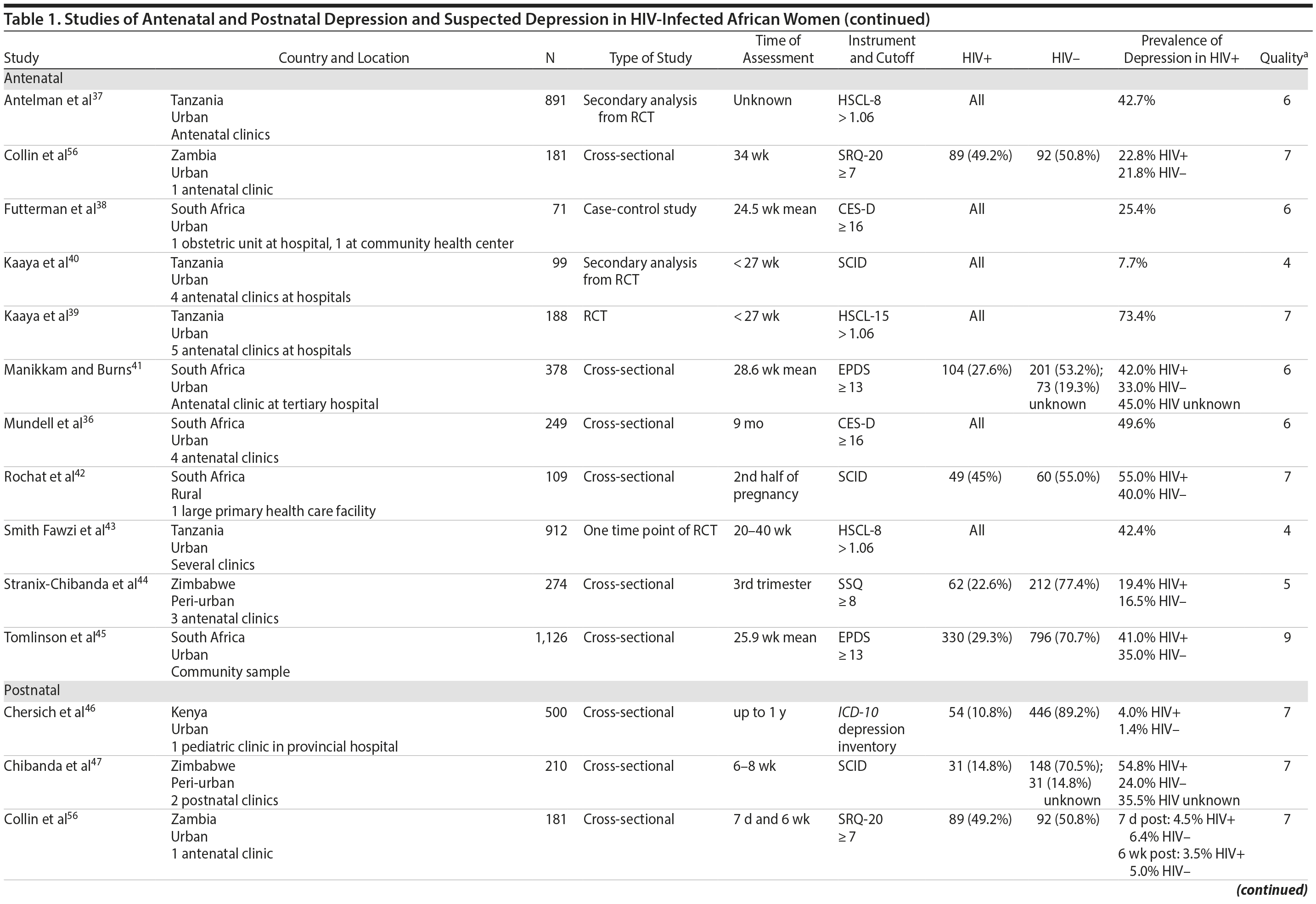1316x904 pixels.
Task: Select the Antenatal section header row
Action: coord(34,78)
